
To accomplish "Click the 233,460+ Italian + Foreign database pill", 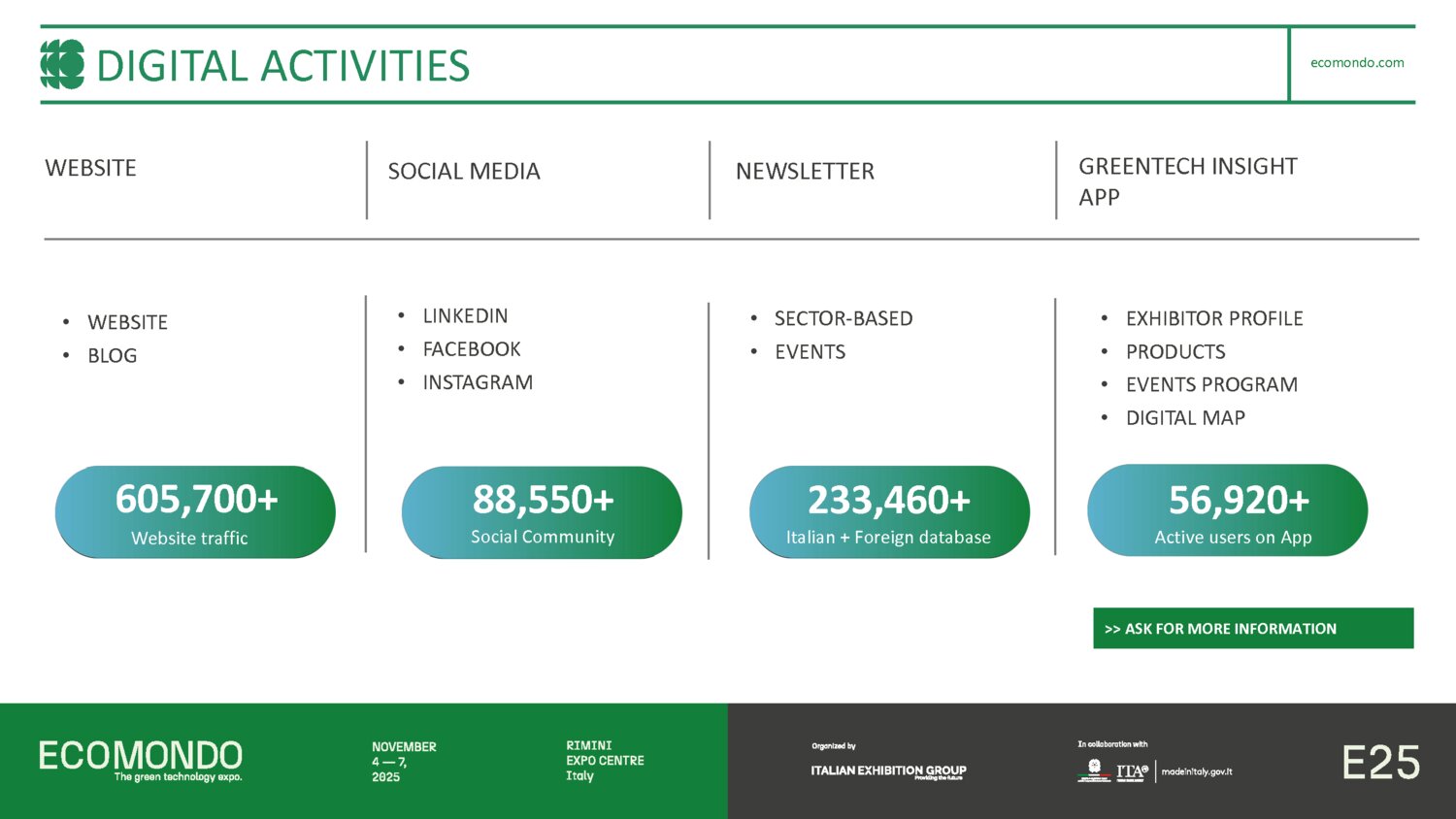I will point(889,512).
